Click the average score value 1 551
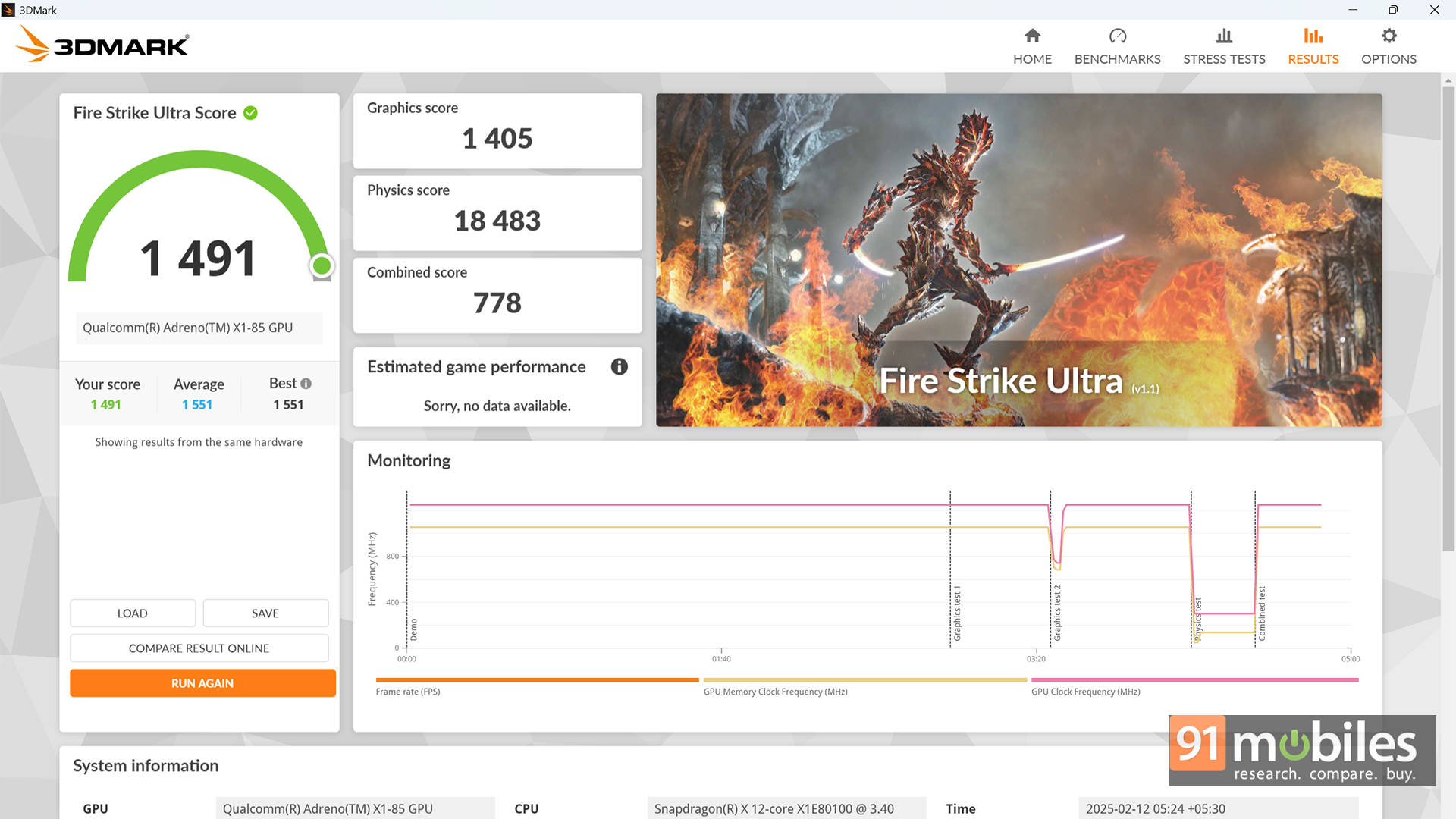 pos(197,405)
